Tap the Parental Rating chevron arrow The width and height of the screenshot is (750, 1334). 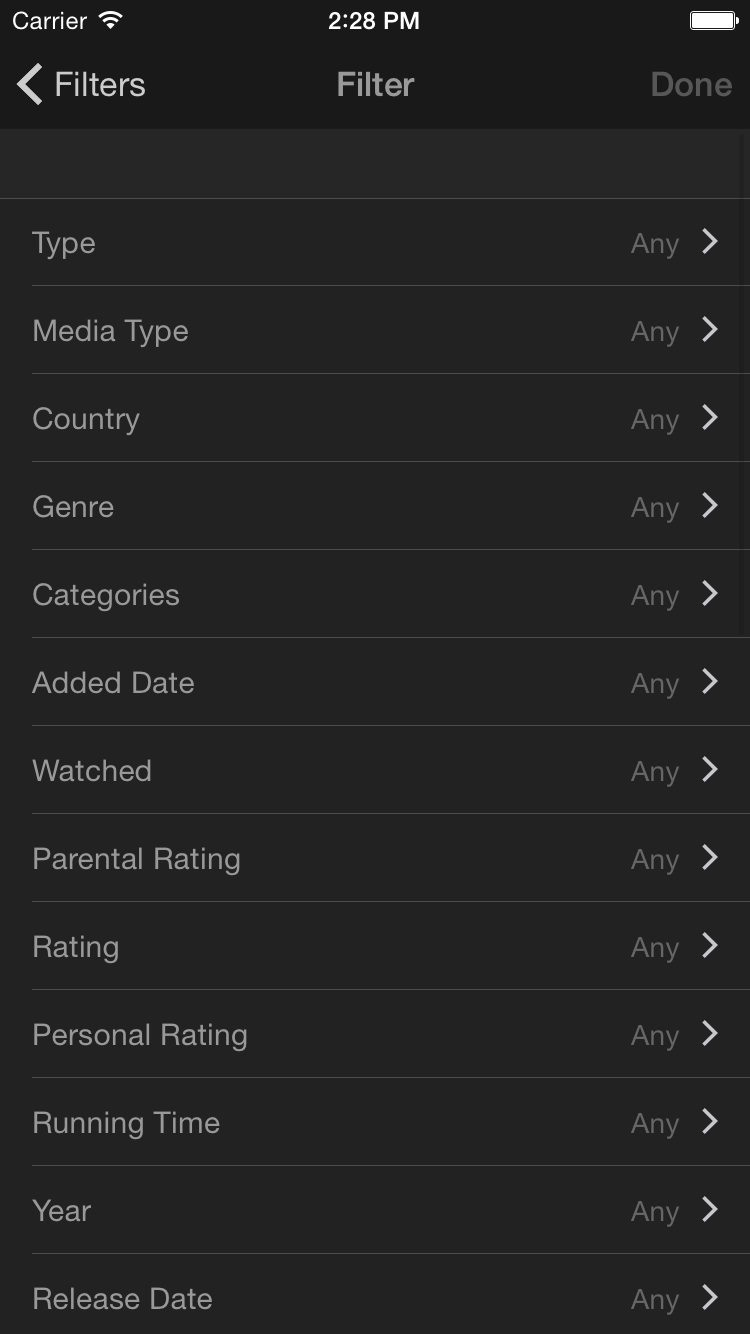710,858
